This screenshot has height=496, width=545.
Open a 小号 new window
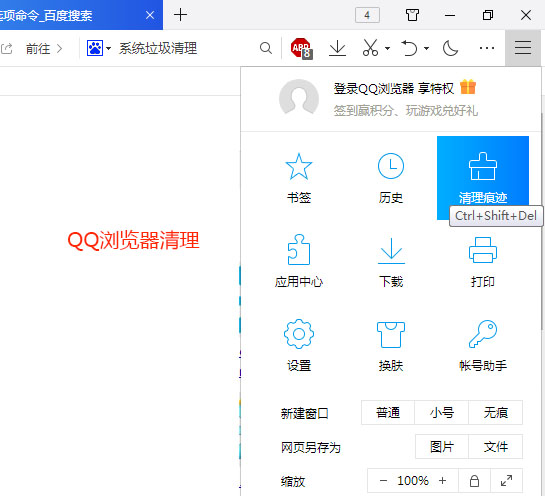click(441, 413)
